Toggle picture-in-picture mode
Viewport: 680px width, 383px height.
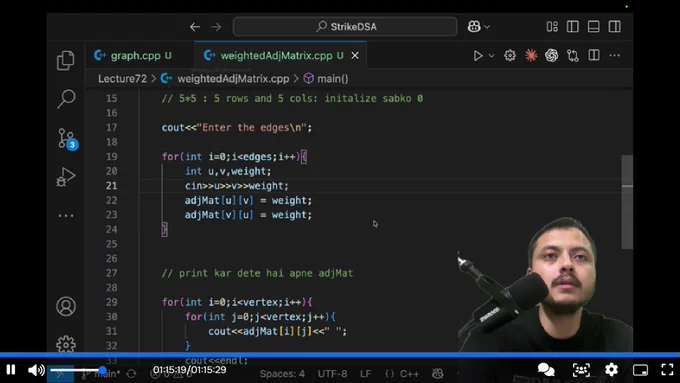640,370
